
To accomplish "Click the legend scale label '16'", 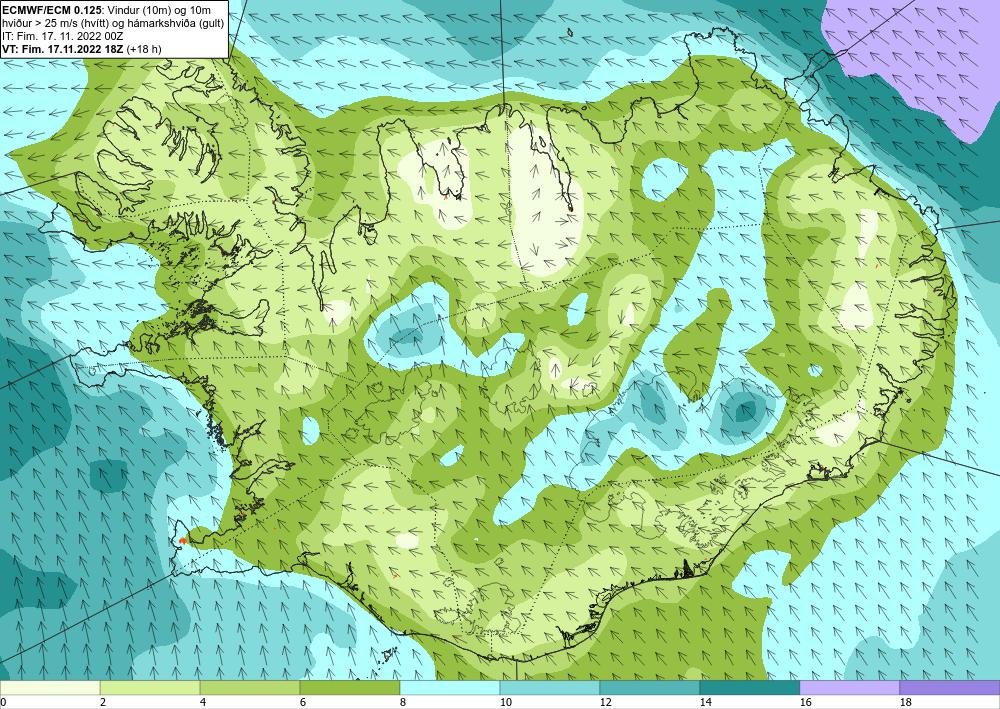I will pos(805,702).
